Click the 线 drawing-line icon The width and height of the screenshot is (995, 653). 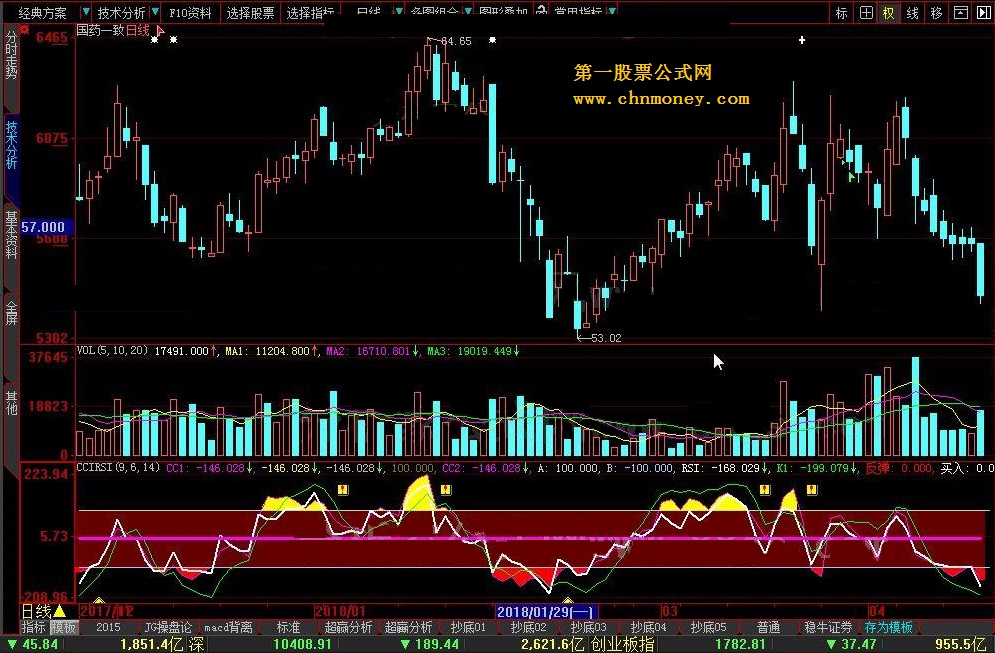click(913, 13)
